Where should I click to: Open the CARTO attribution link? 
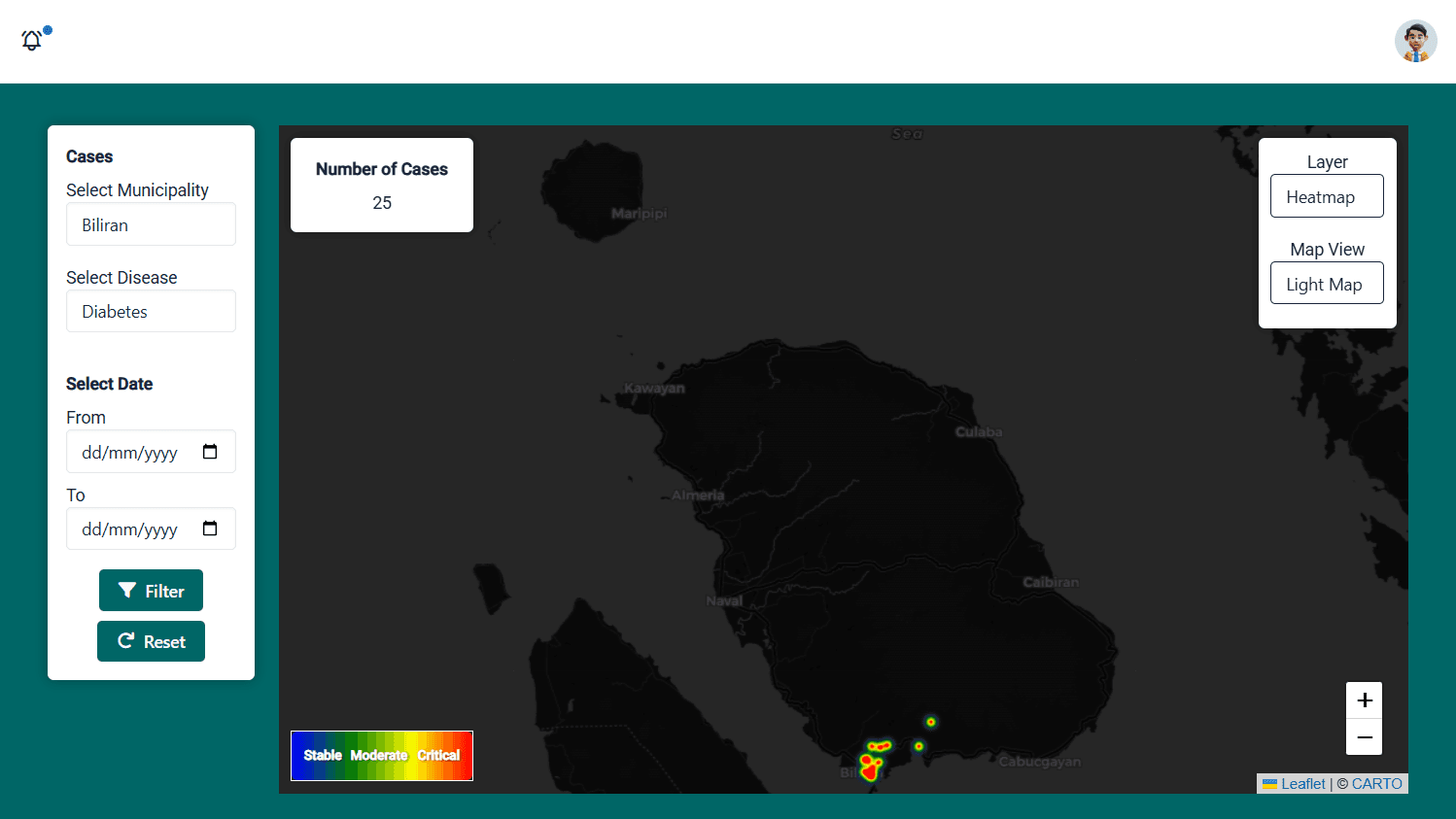[1376, 784]
